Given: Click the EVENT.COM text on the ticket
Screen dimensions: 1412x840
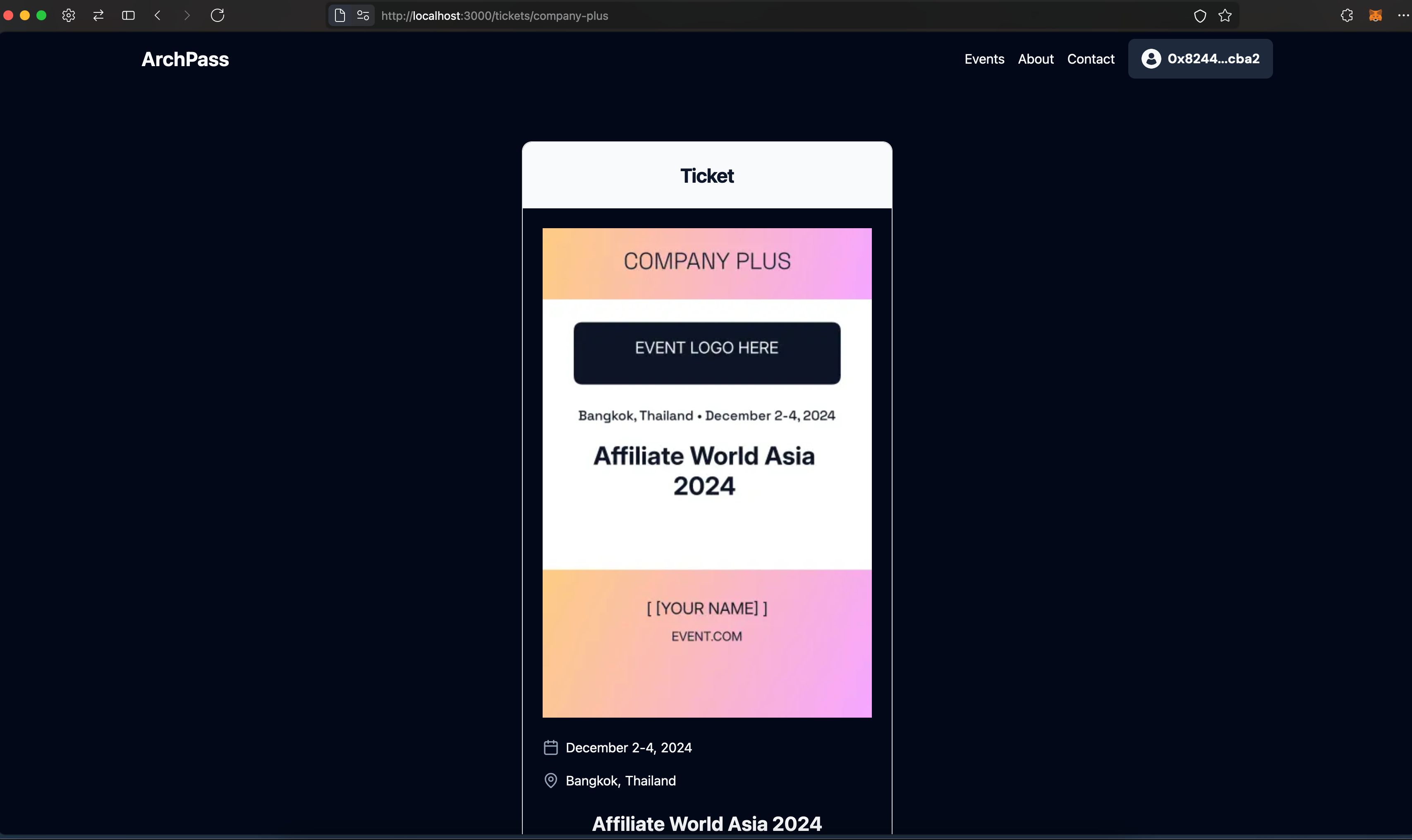Looking at the screenshot, I should [706, 636].
